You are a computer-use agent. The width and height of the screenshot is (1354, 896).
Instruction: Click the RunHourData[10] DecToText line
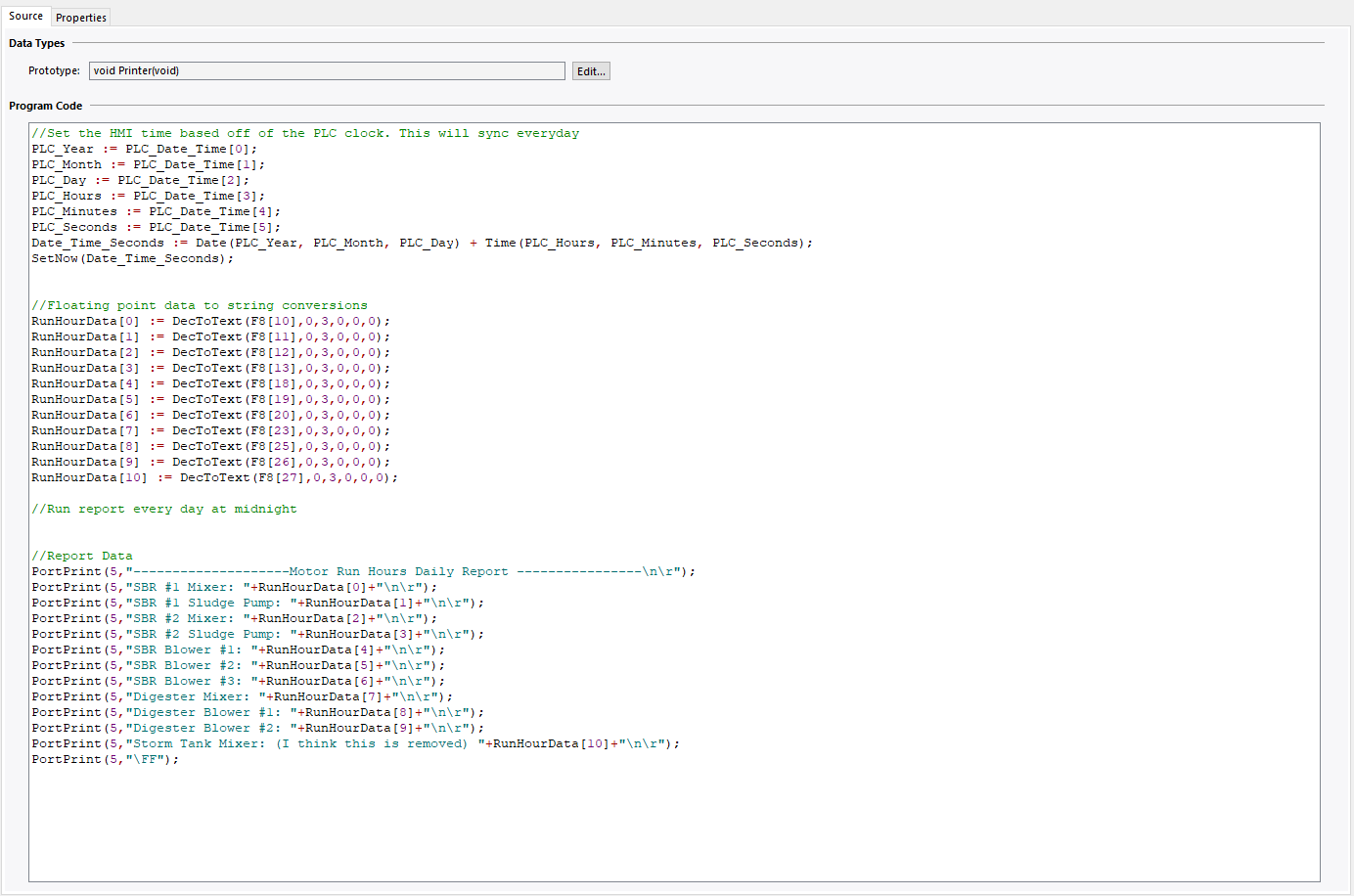(215, 476)
